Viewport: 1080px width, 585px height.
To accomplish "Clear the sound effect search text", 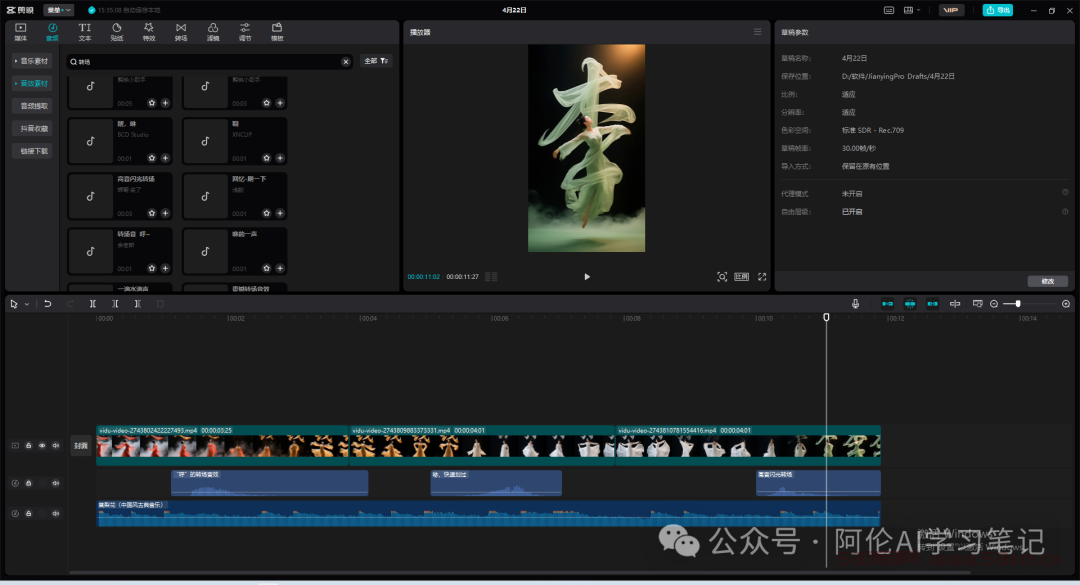I will coord(346,62).
